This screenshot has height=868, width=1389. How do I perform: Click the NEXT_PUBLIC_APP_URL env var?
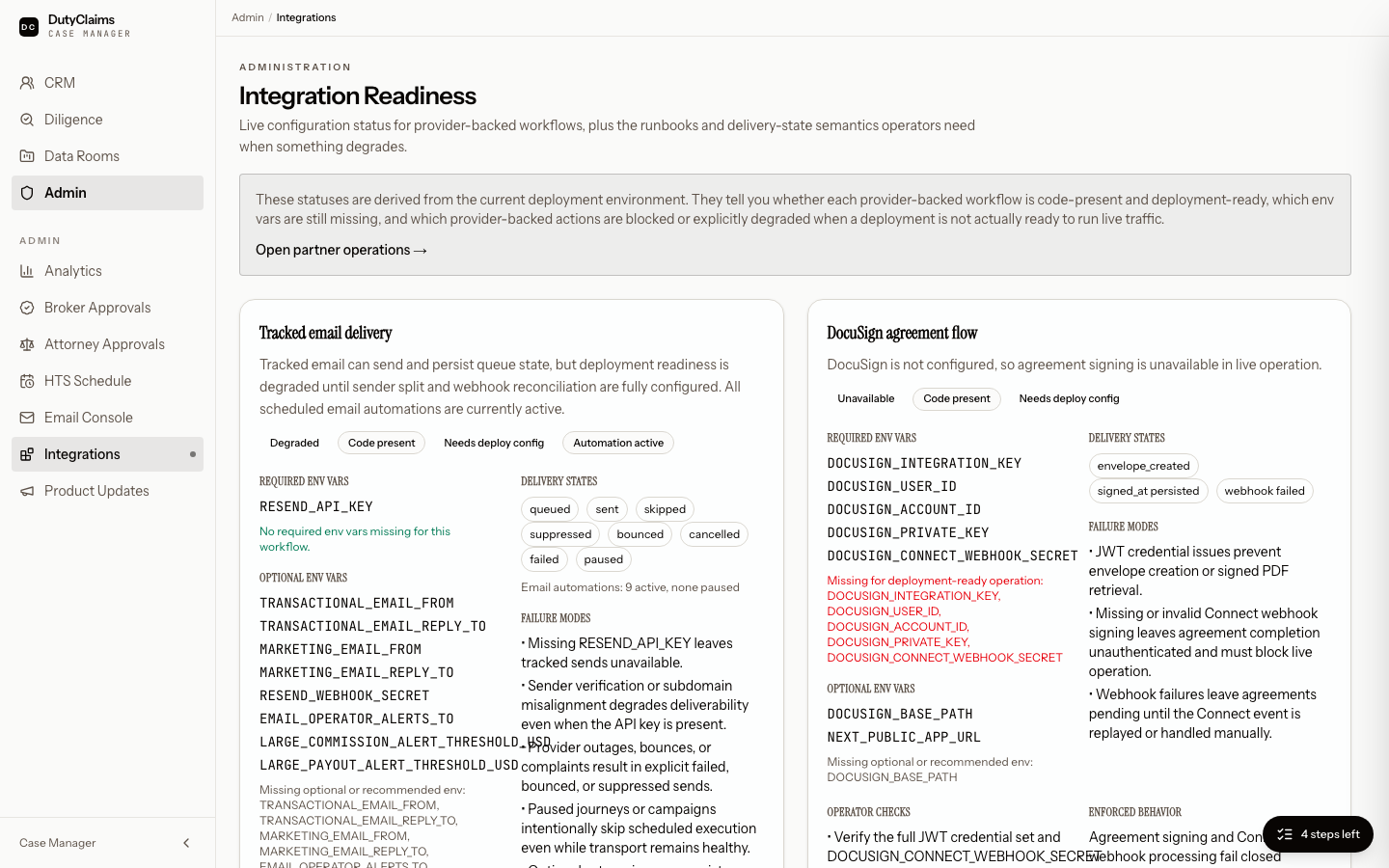(x=904, y=737)
